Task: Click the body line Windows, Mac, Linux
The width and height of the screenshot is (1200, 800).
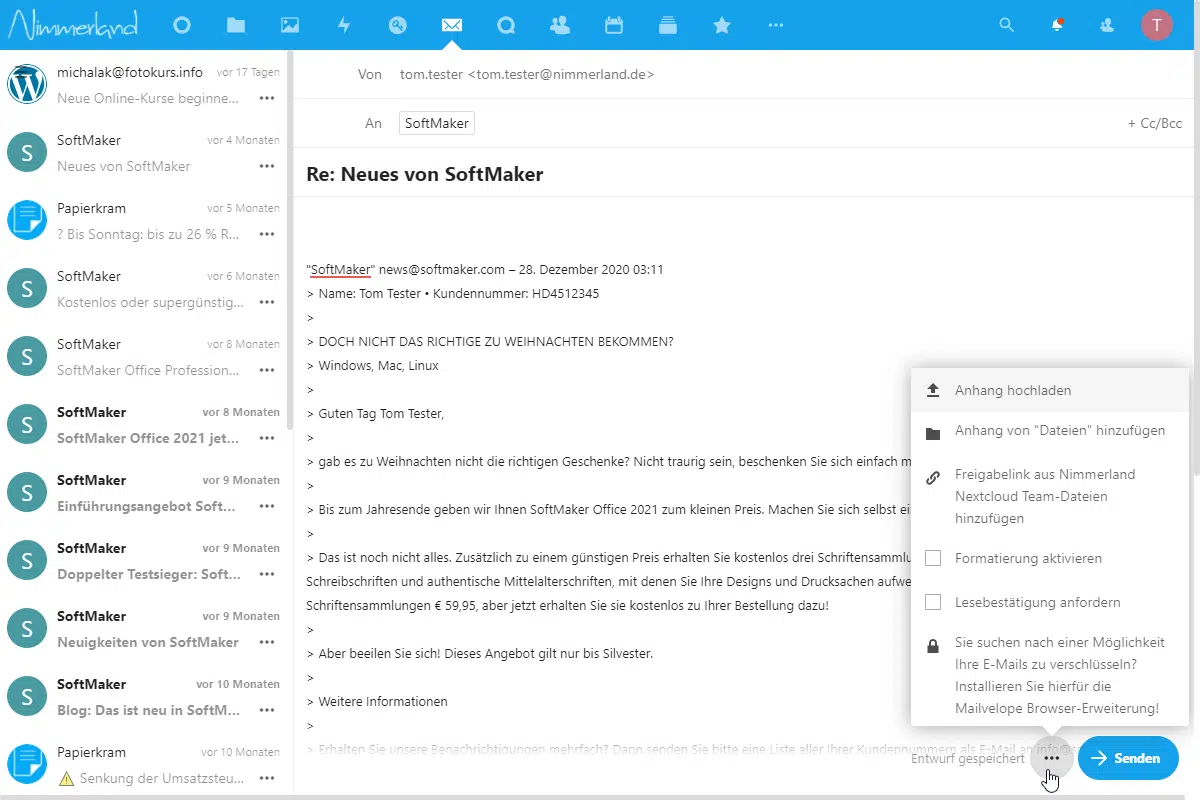Action: (378, 365)
